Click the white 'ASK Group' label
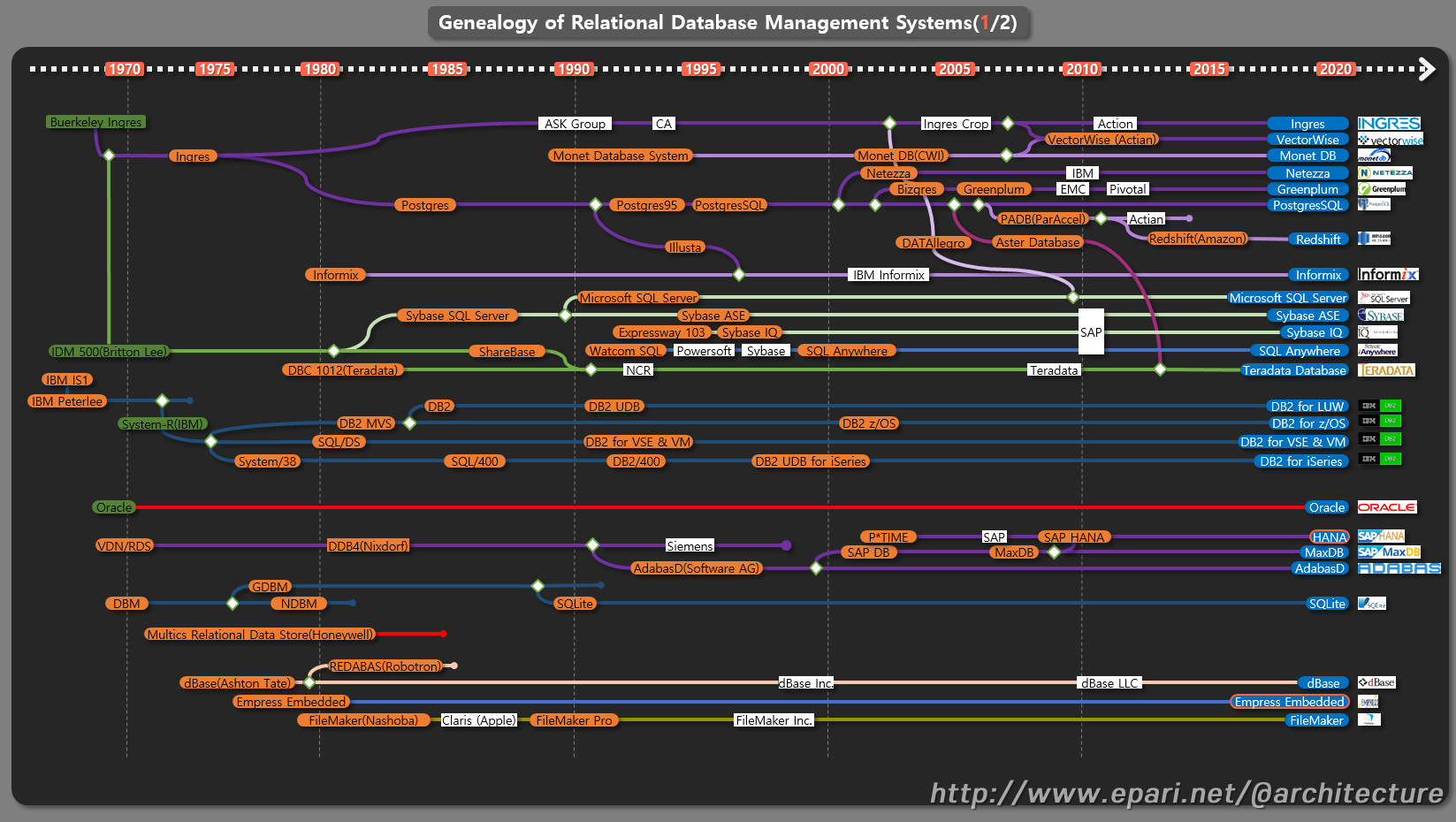Image resolution: width=1456 pixels, height=822 pixels. pyautogui.click(x=576, y=124)
